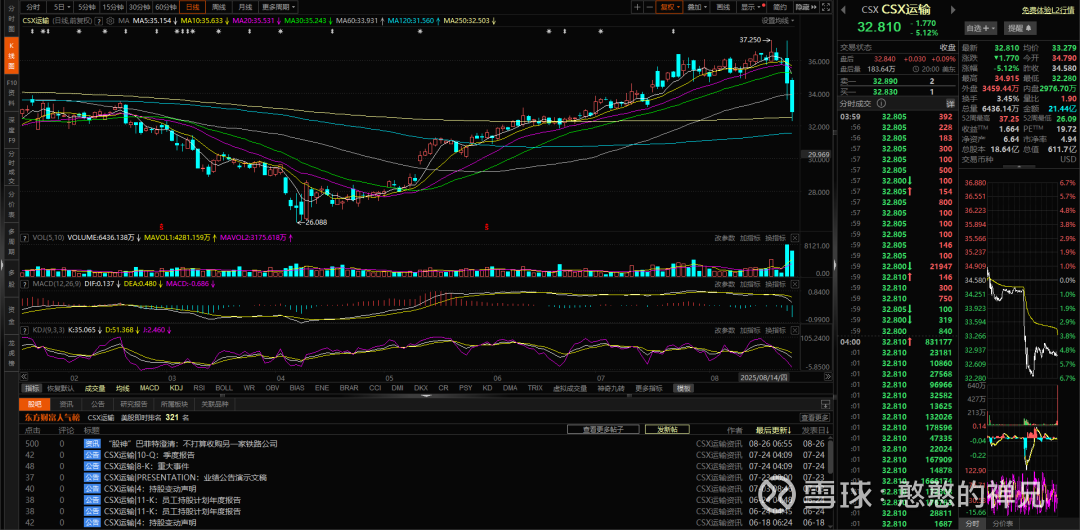
Task: Toggle the MACD indicator
Action: [x=149, y=388]
